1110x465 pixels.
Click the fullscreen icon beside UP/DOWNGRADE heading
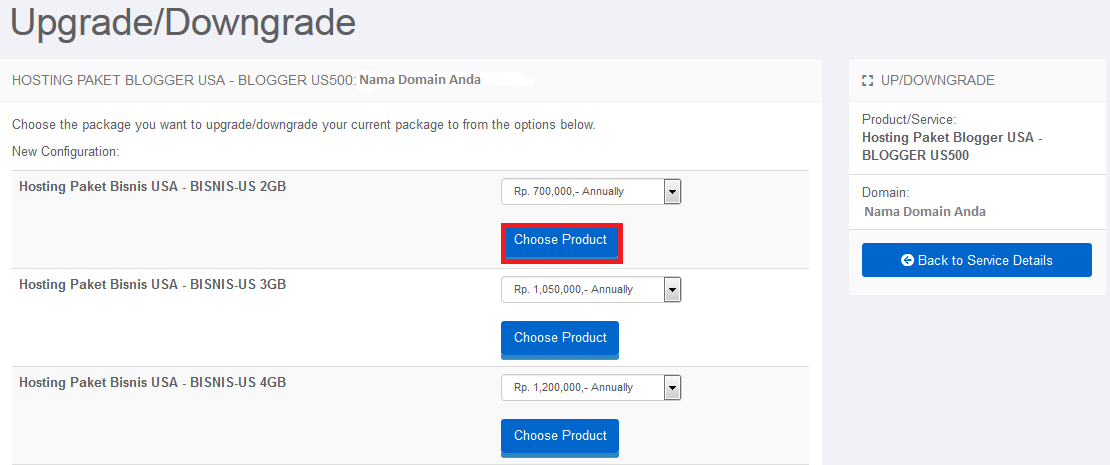tap(867, 81)
